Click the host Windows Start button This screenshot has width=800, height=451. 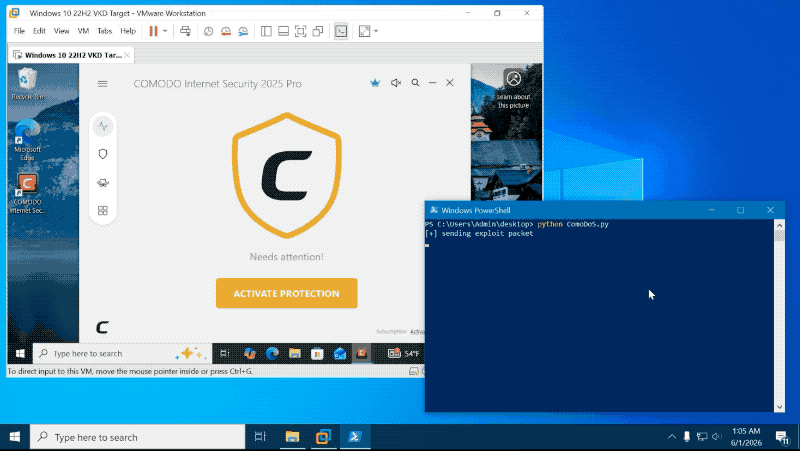15,437
